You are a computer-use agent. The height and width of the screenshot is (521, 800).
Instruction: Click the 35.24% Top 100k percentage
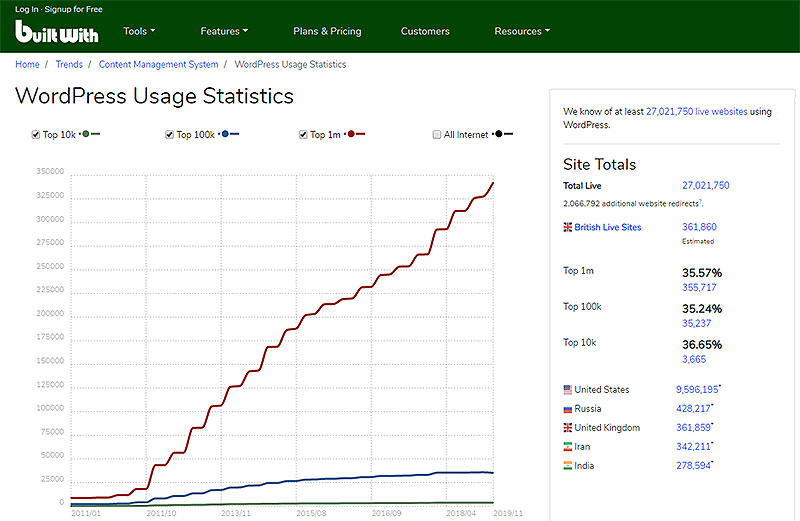click(702, 309)
